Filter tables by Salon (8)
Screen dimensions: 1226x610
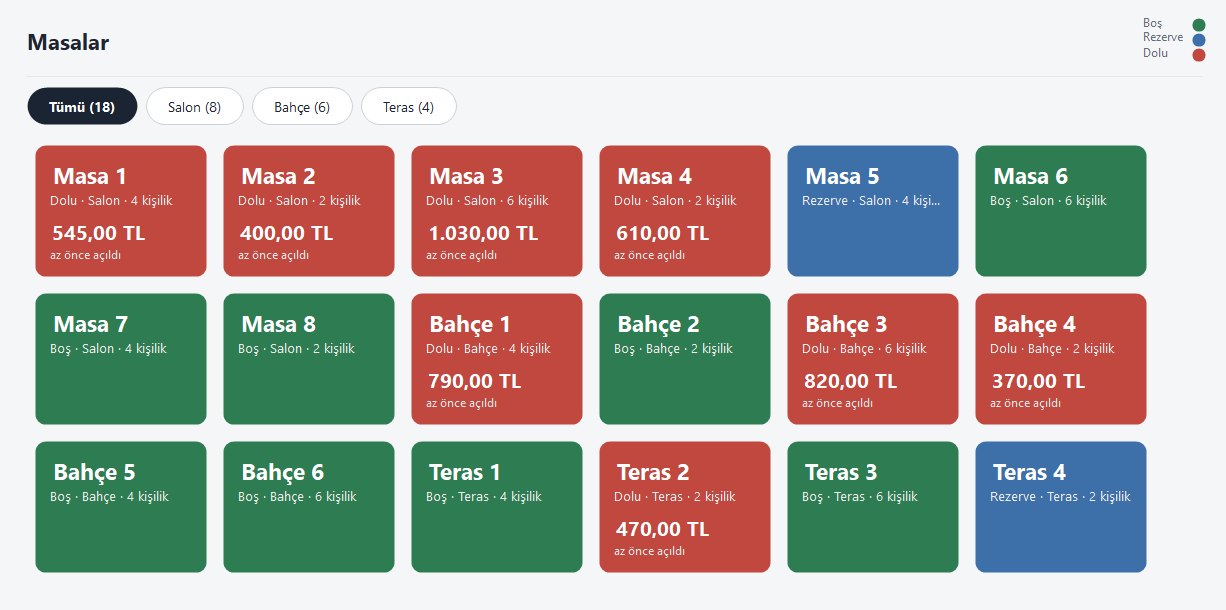click(195, 107)
